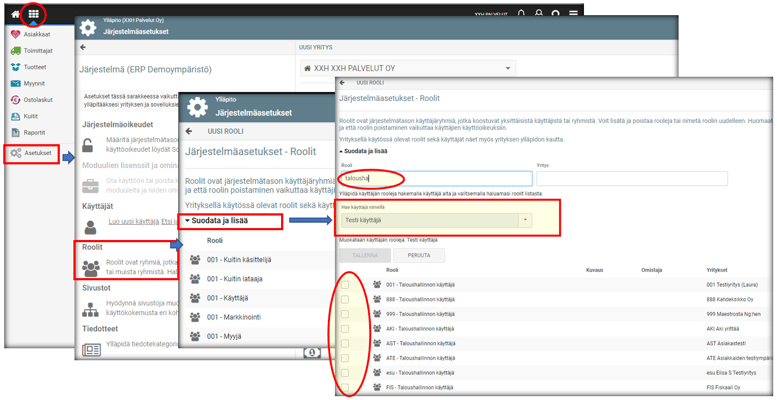Tick checkbox for 999 Taloushallinnon käyttäjä

pos(345,314)
